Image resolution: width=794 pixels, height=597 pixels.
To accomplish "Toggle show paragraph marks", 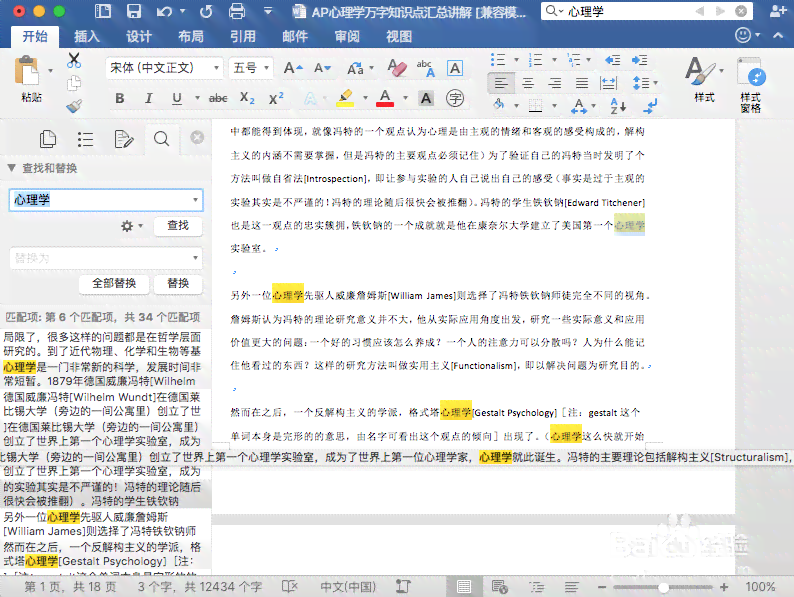I will [650, 106].
